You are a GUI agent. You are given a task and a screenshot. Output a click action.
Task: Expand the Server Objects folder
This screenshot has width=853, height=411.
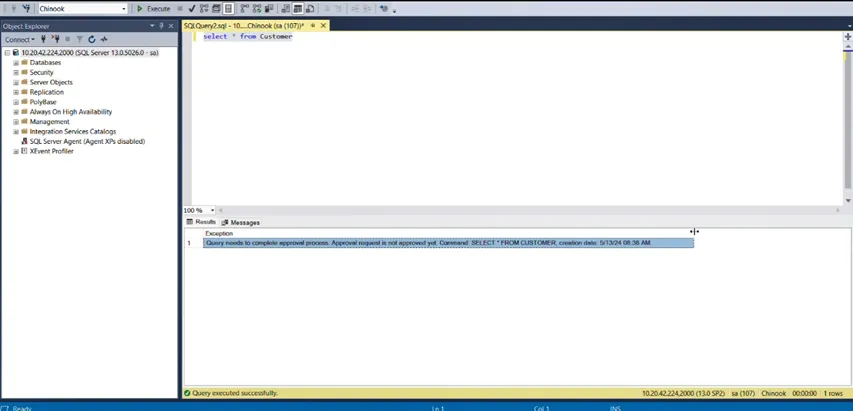click(16, 82)
